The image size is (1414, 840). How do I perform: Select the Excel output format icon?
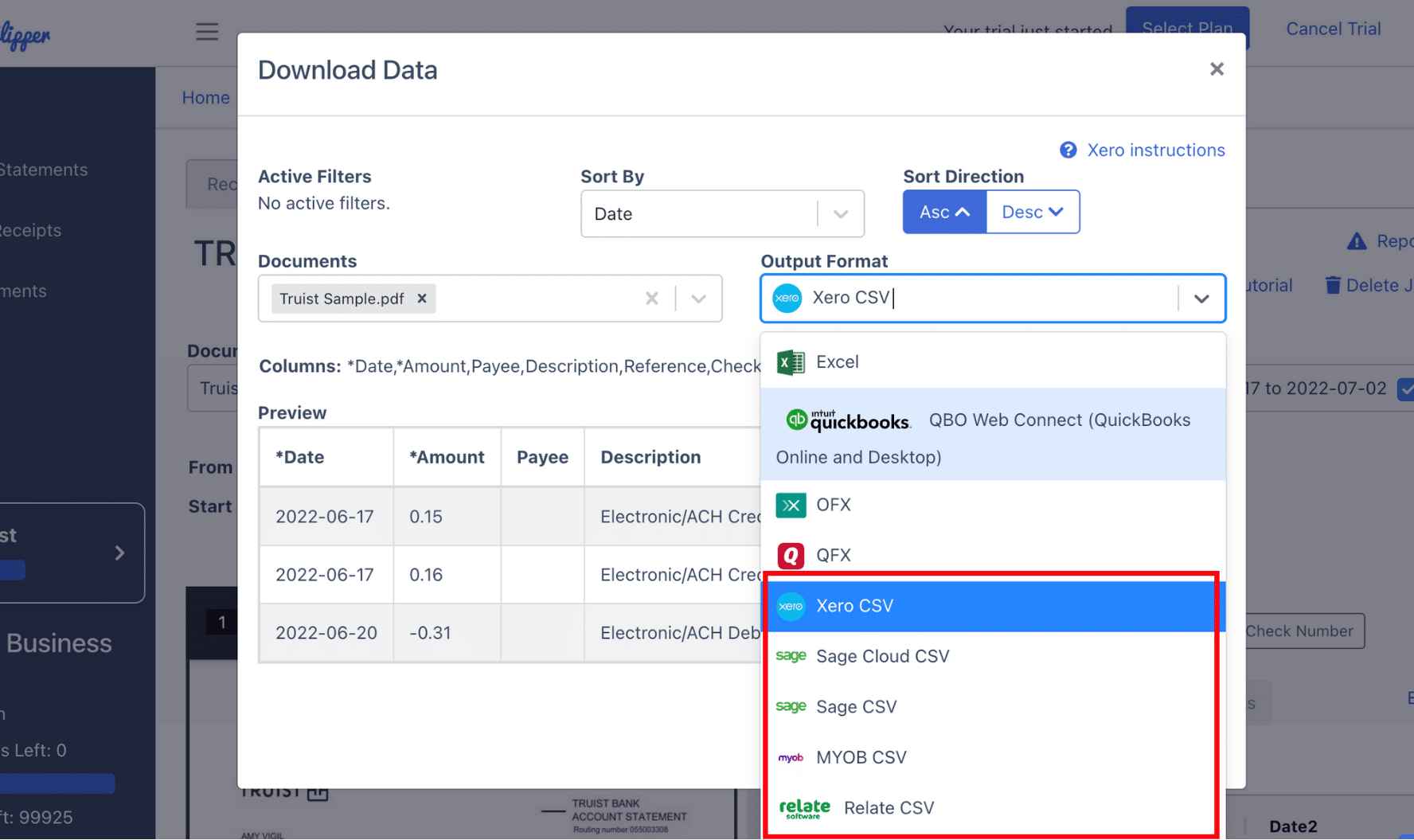790,361
